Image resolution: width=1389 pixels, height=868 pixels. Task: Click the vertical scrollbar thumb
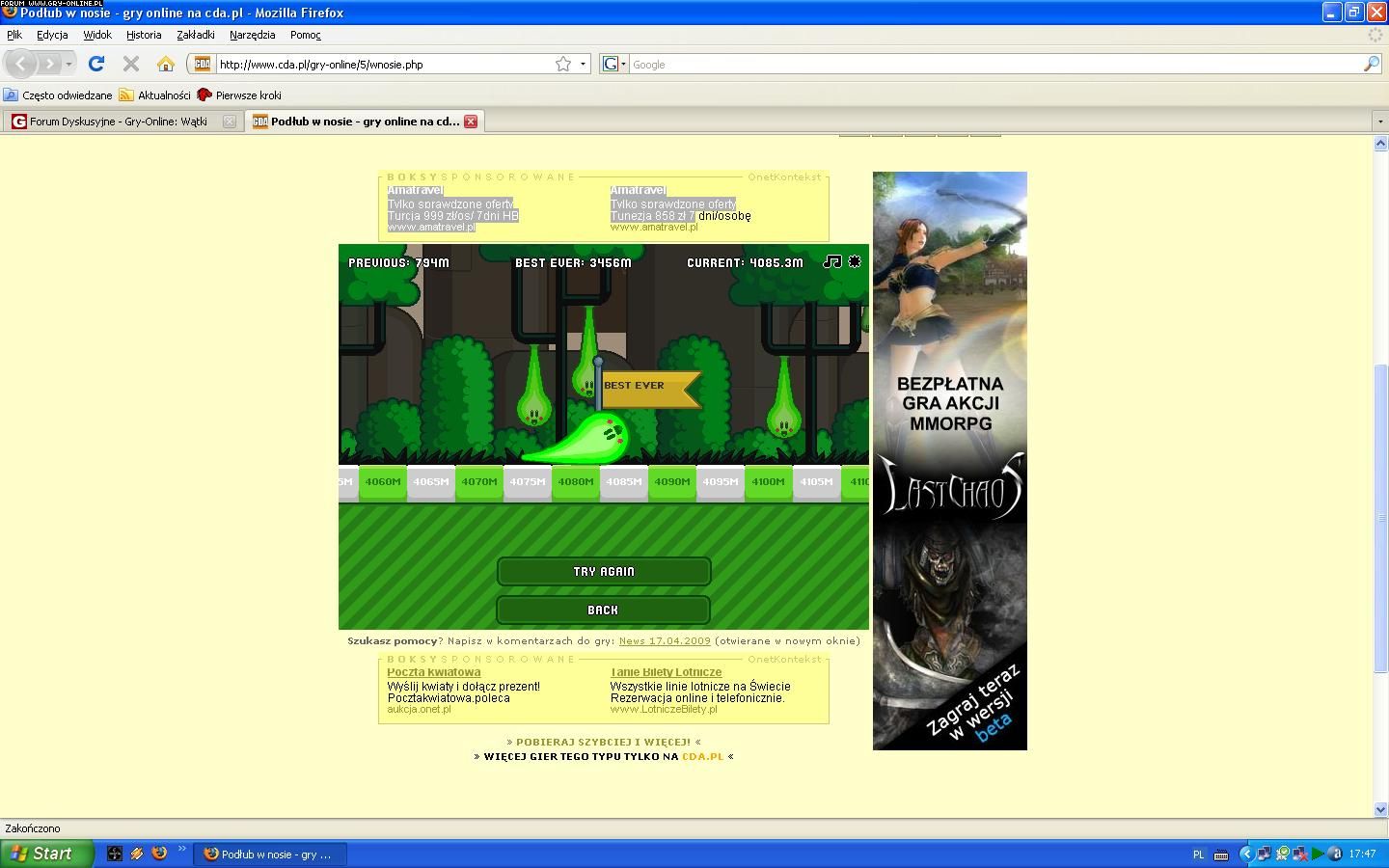(x=1380, y=518)
